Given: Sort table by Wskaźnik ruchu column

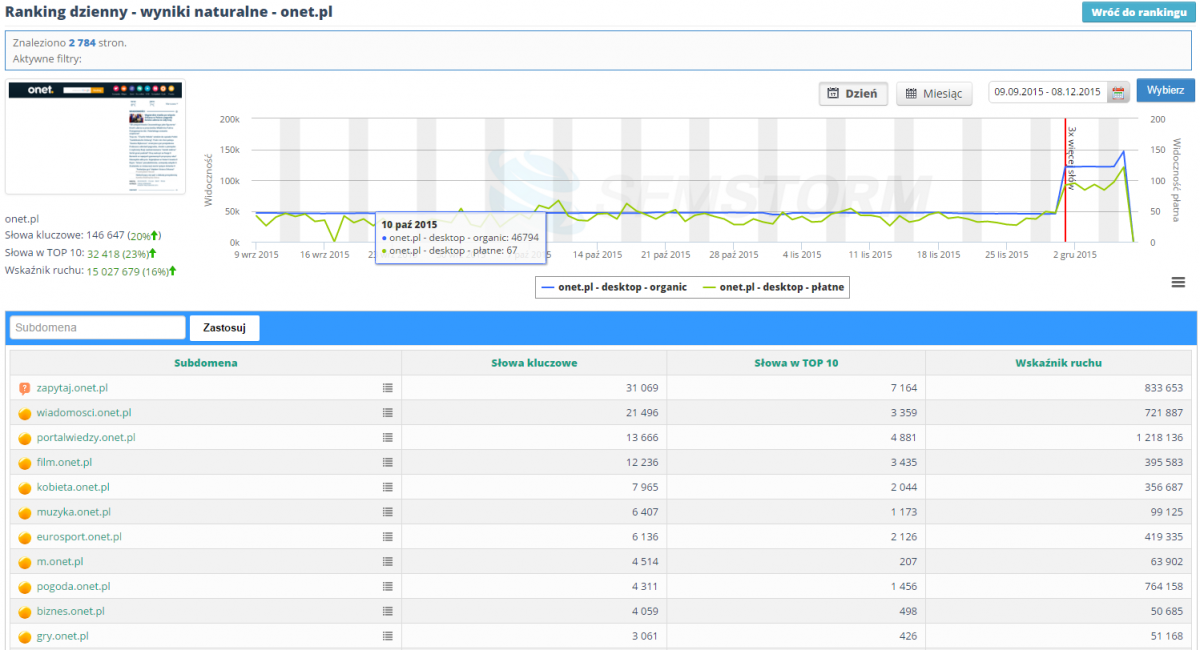Looking at the screenshot, I should coord(1057,362).
